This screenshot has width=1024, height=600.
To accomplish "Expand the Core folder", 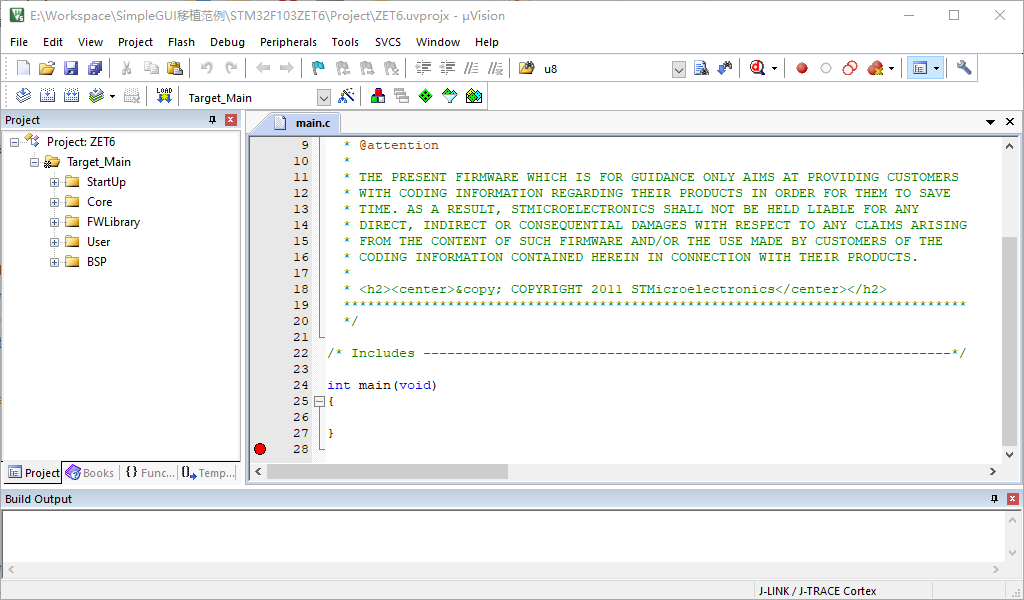I will 55,202.
